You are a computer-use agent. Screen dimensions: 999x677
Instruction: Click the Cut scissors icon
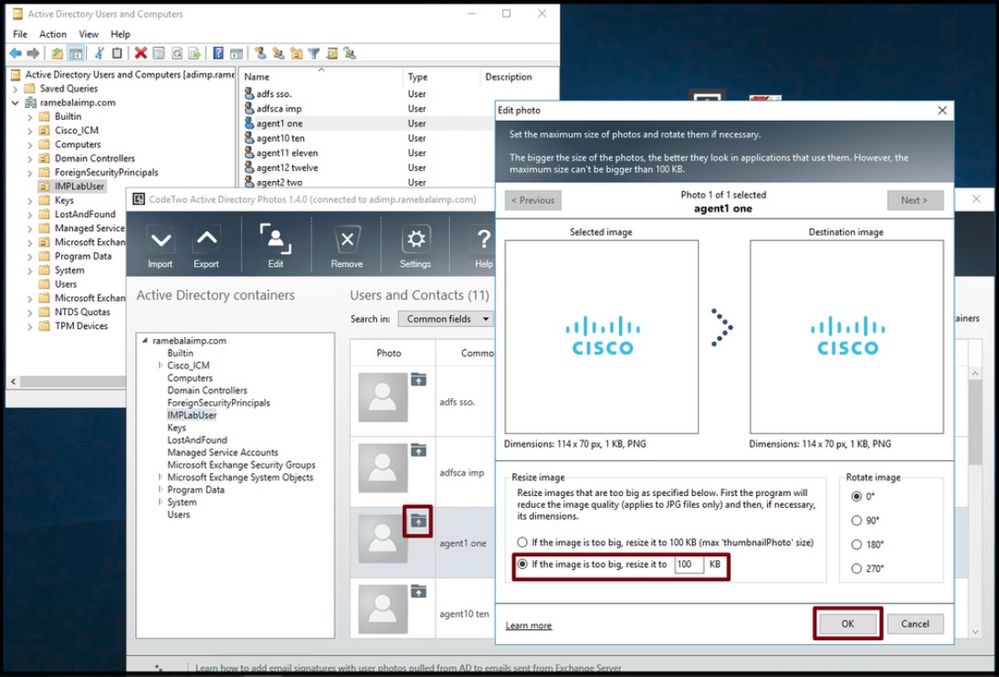pos(99,53)
